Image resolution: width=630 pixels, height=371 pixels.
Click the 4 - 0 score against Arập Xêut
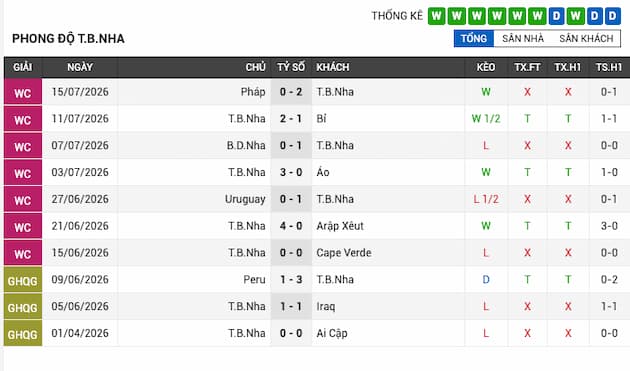291,226
